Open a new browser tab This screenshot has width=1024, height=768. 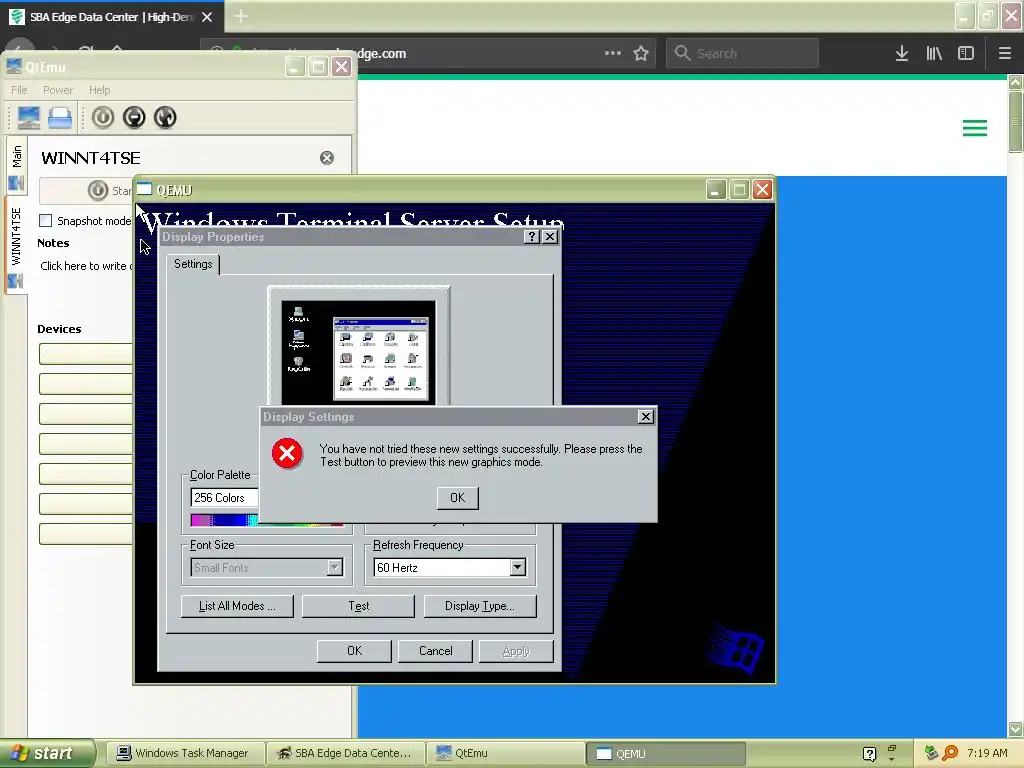tap(241, 16)
